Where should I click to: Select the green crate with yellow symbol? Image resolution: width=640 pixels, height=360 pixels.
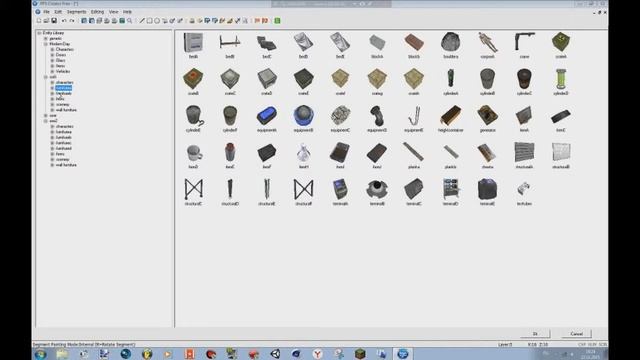[x=561, y=42]
